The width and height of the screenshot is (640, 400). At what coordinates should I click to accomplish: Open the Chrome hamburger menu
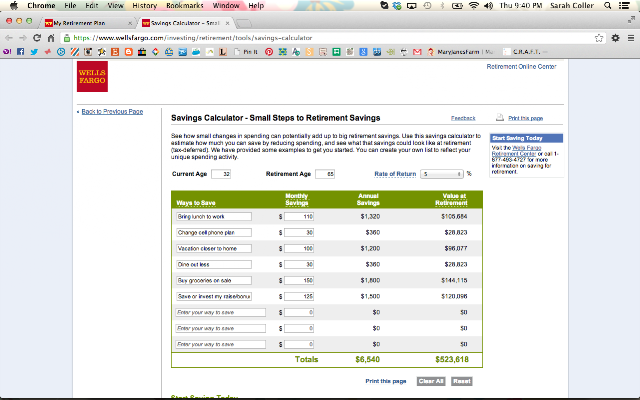click(631, 38)
